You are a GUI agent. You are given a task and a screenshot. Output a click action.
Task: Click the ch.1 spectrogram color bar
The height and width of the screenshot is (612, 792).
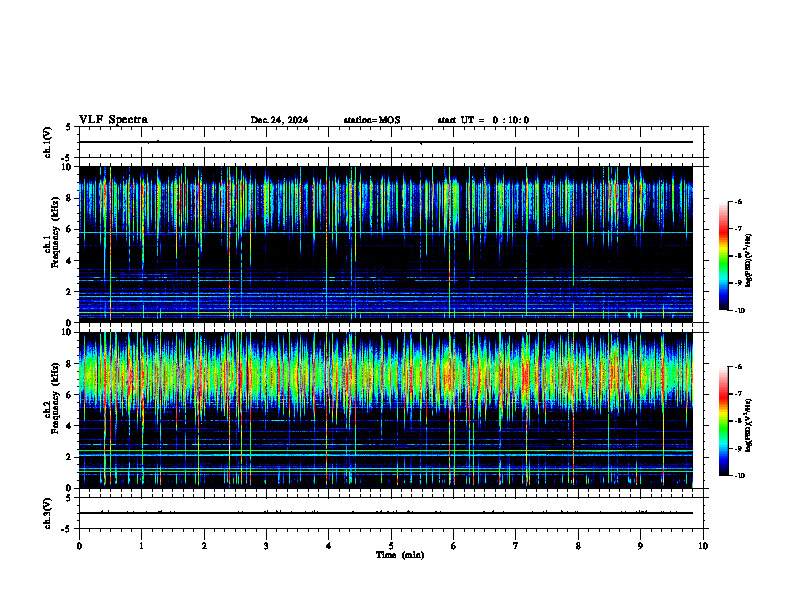pos(723,256)
